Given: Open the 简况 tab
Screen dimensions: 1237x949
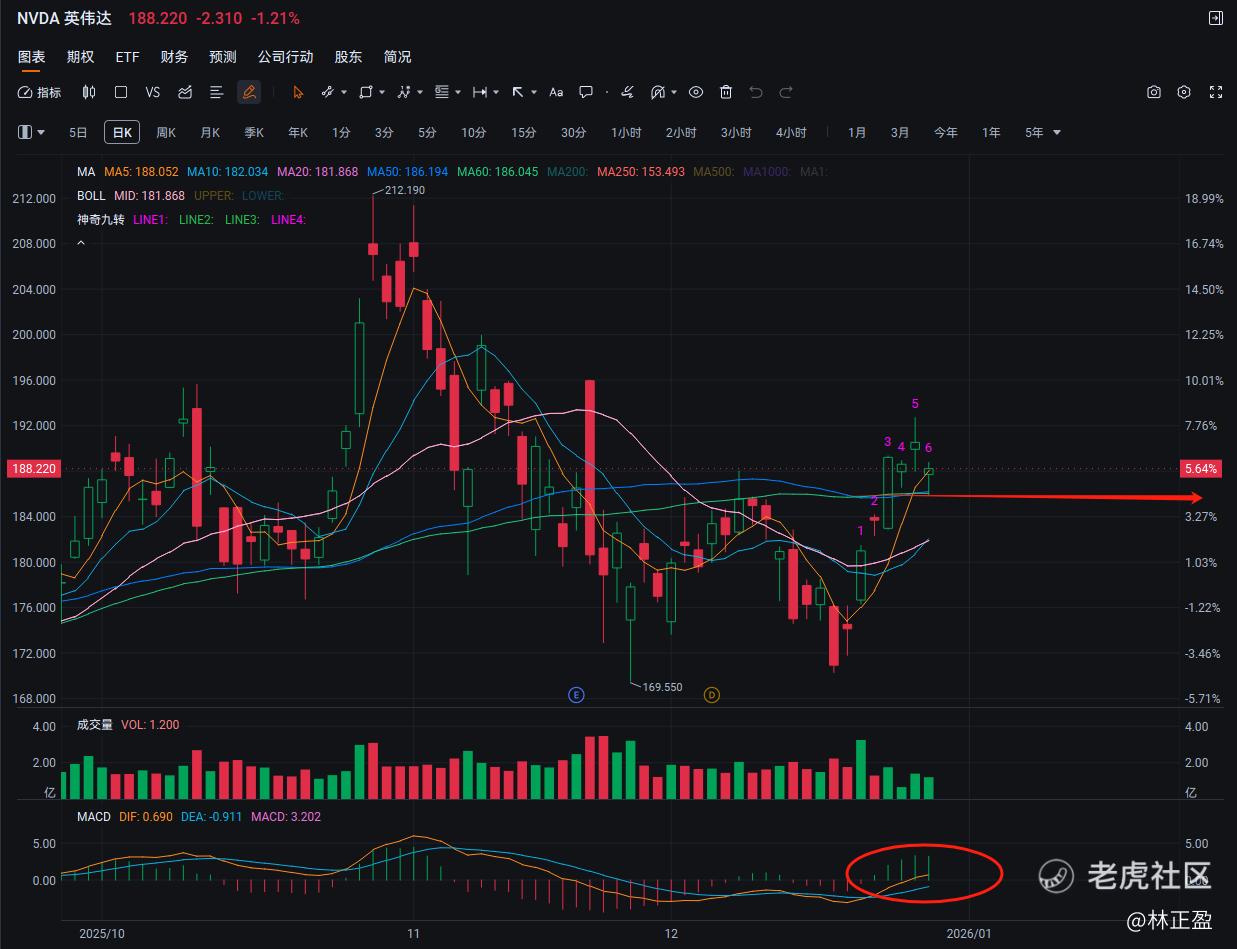Looking at the screenshot, I should coord(397,57).
